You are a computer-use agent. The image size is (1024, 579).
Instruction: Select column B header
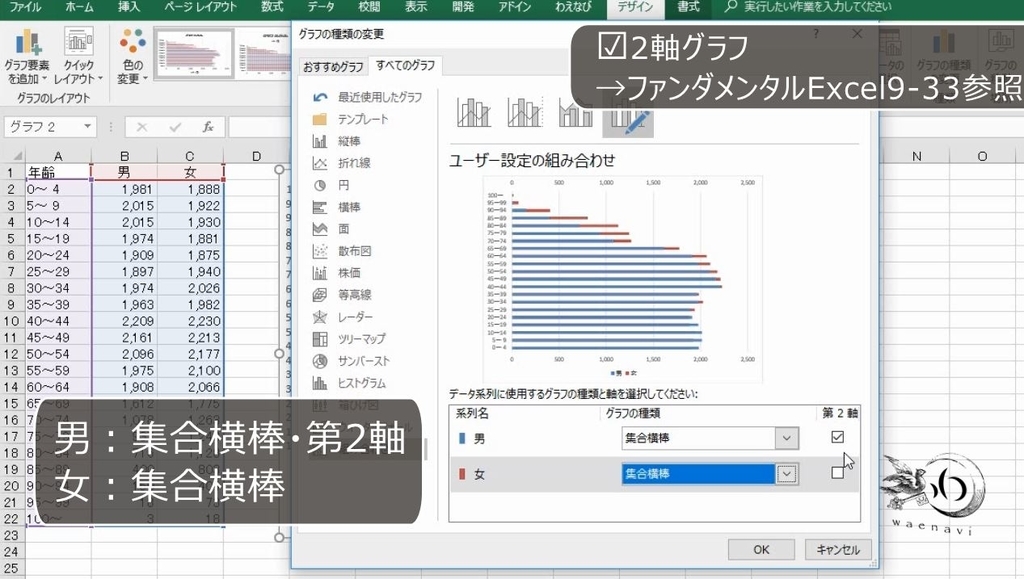(x=124, y=156)
